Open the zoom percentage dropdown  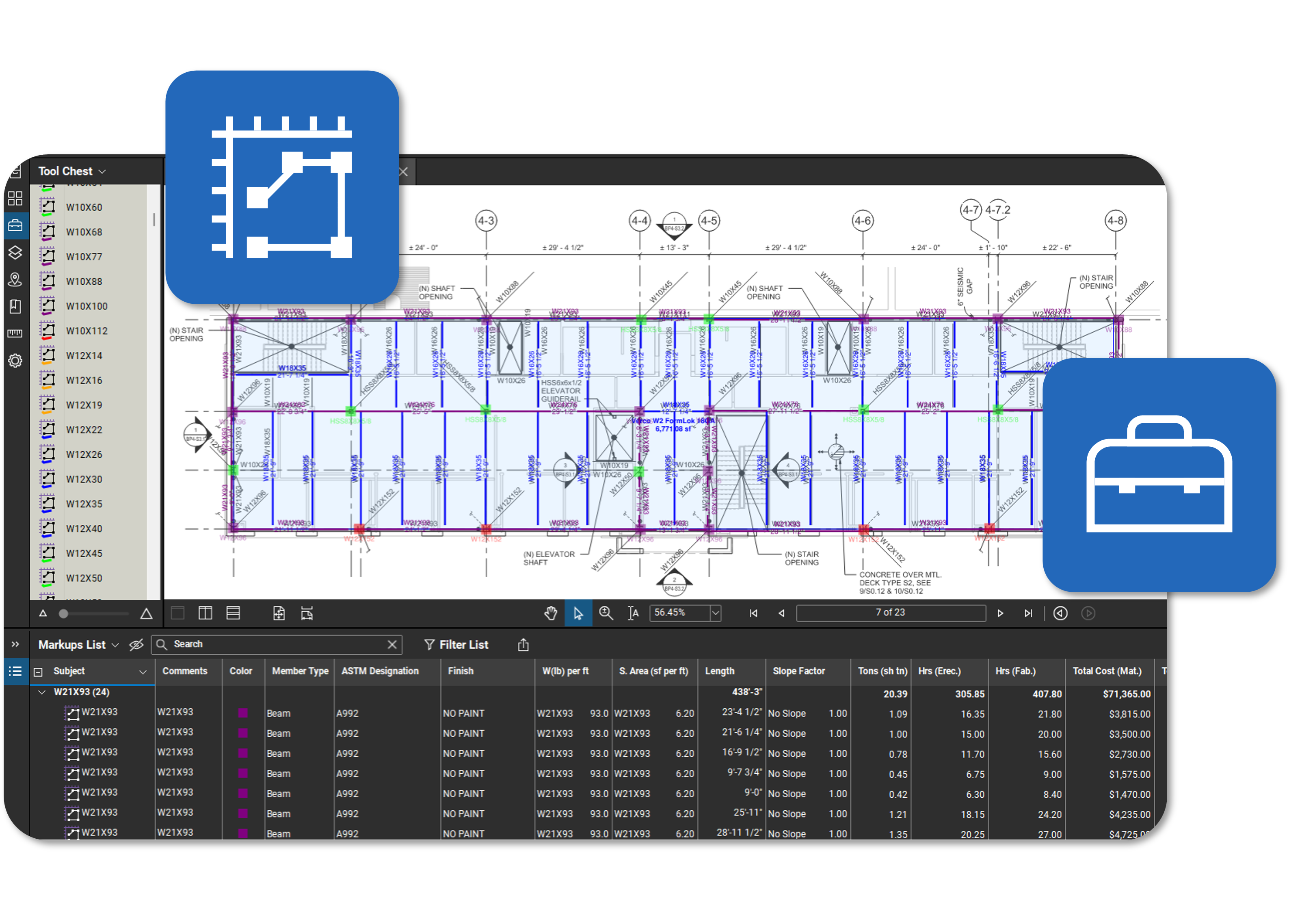(715, 612)
